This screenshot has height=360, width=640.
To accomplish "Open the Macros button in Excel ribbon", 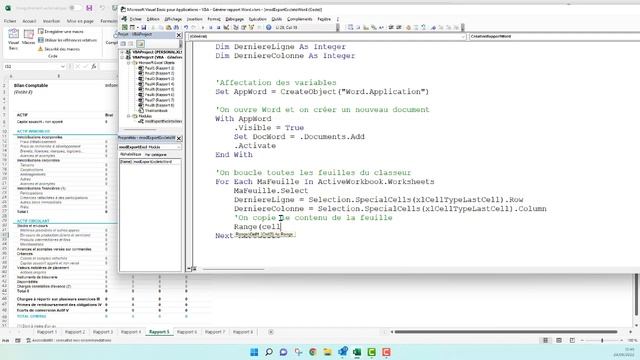I will tap(29, 38).
